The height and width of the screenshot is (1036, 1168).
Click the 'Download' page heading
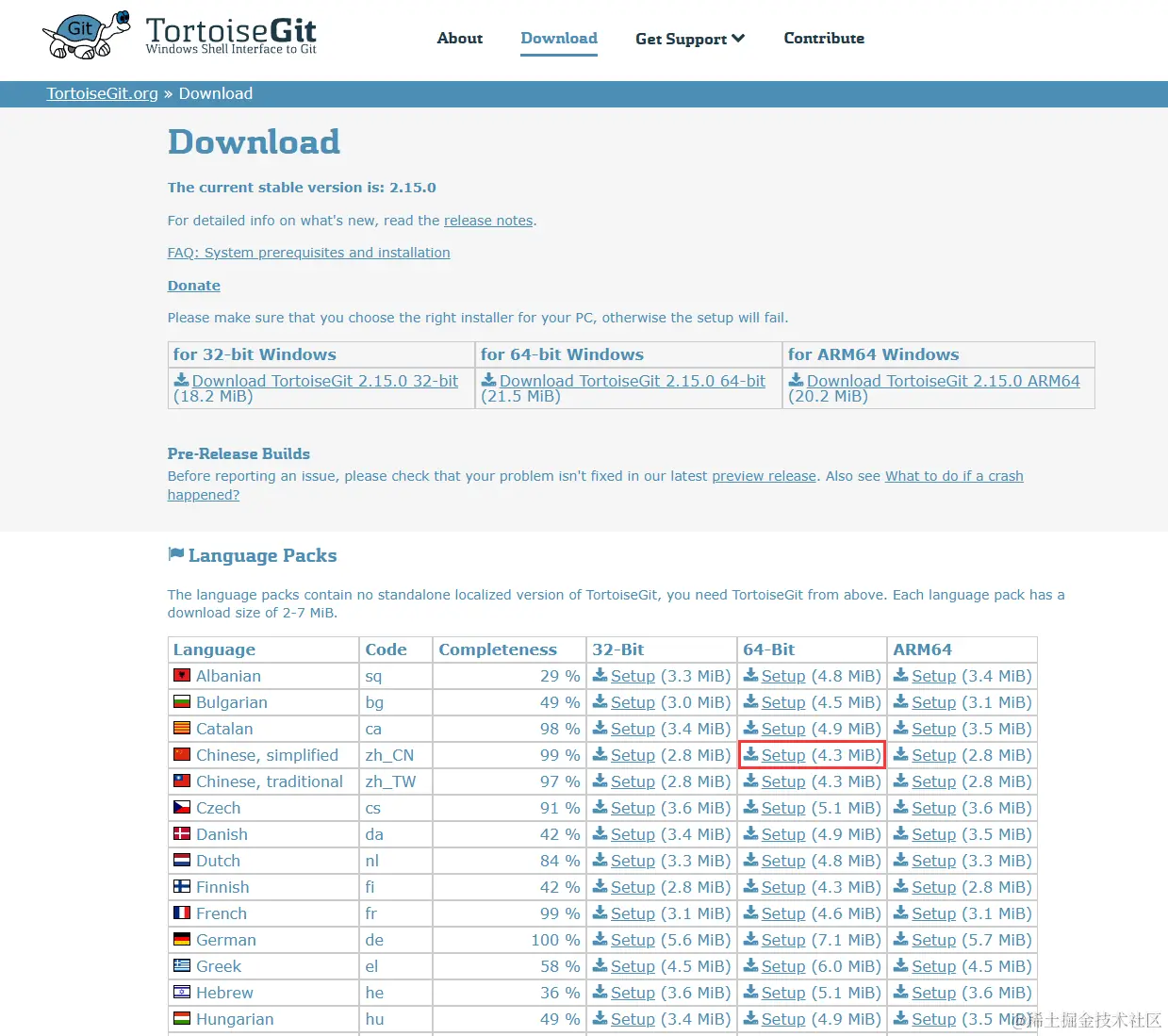254,141
